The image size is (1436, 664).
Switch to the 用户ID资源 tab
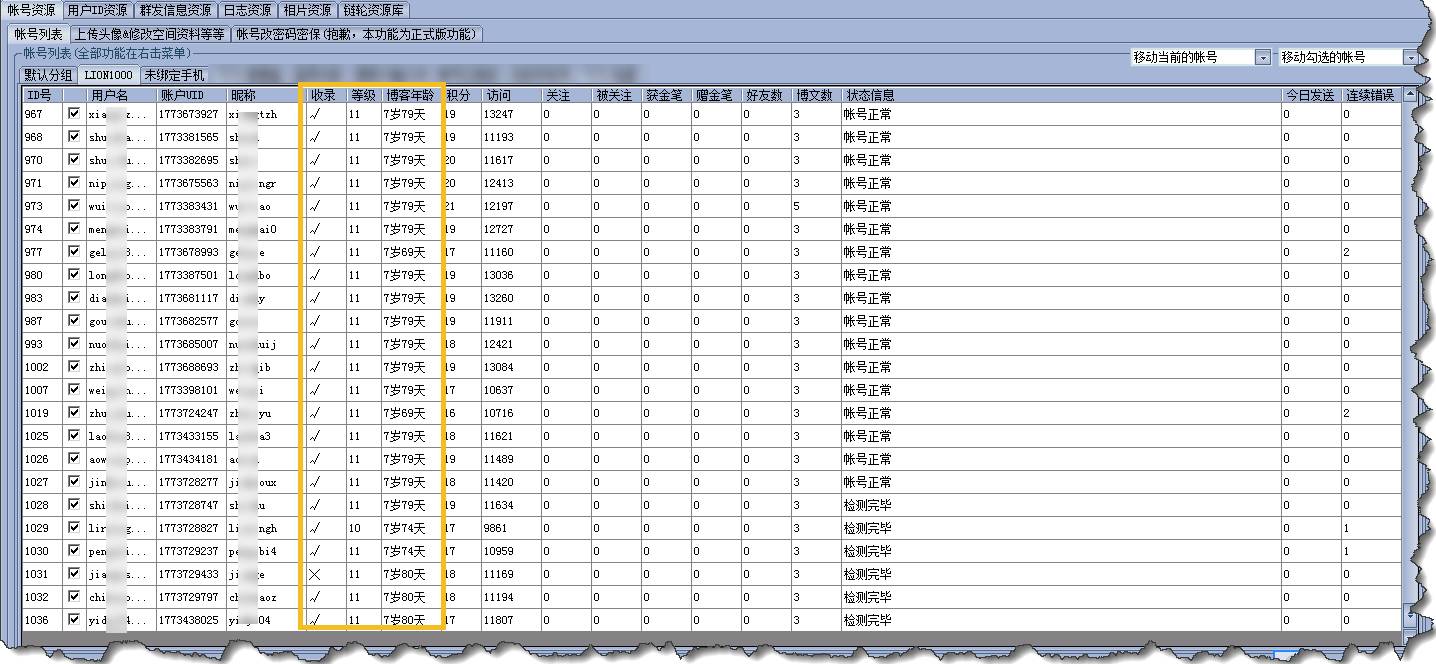tap(97, 10)
